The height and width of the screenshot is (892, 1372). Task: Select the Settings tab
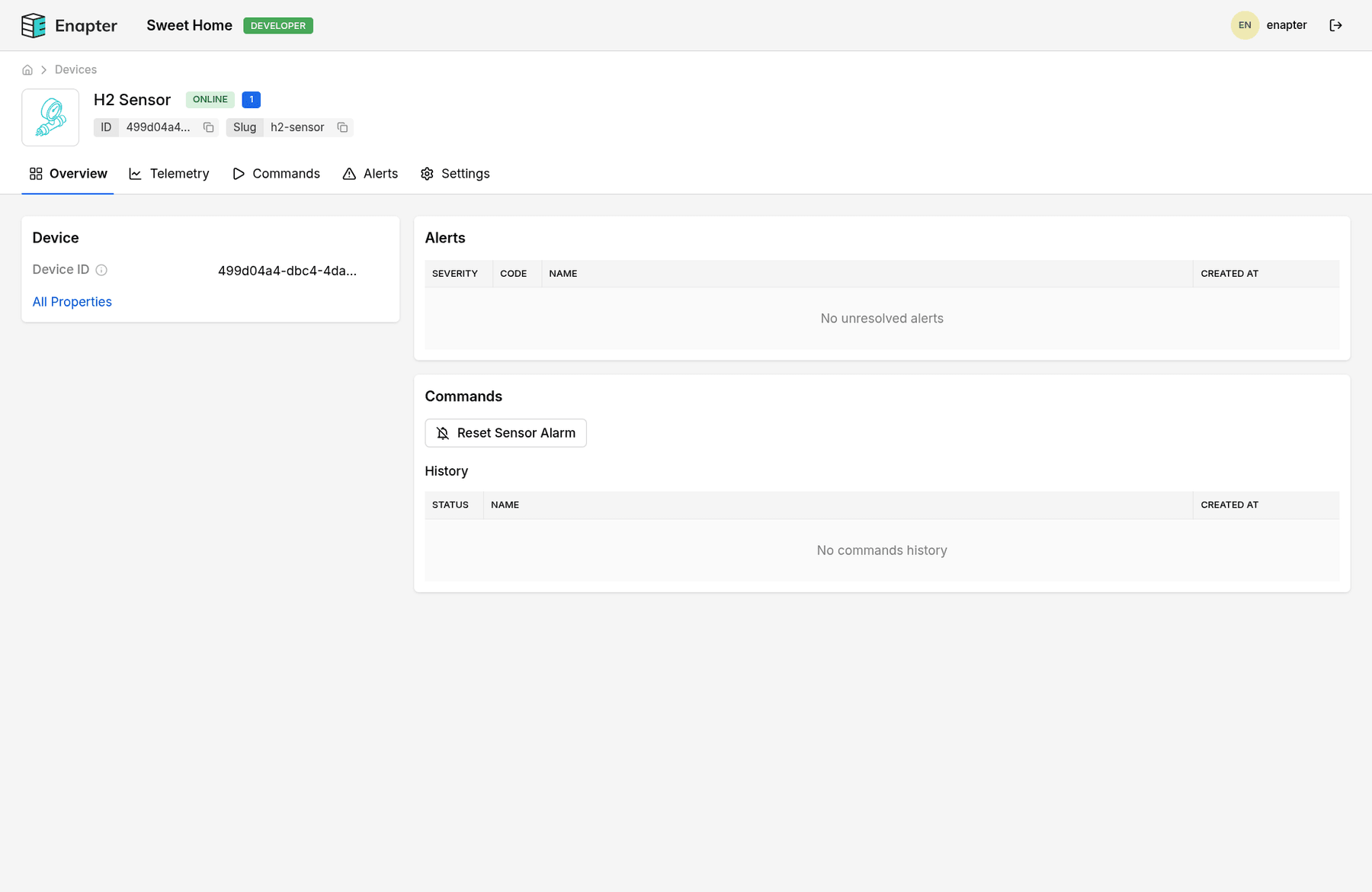[x=465, y=173]
